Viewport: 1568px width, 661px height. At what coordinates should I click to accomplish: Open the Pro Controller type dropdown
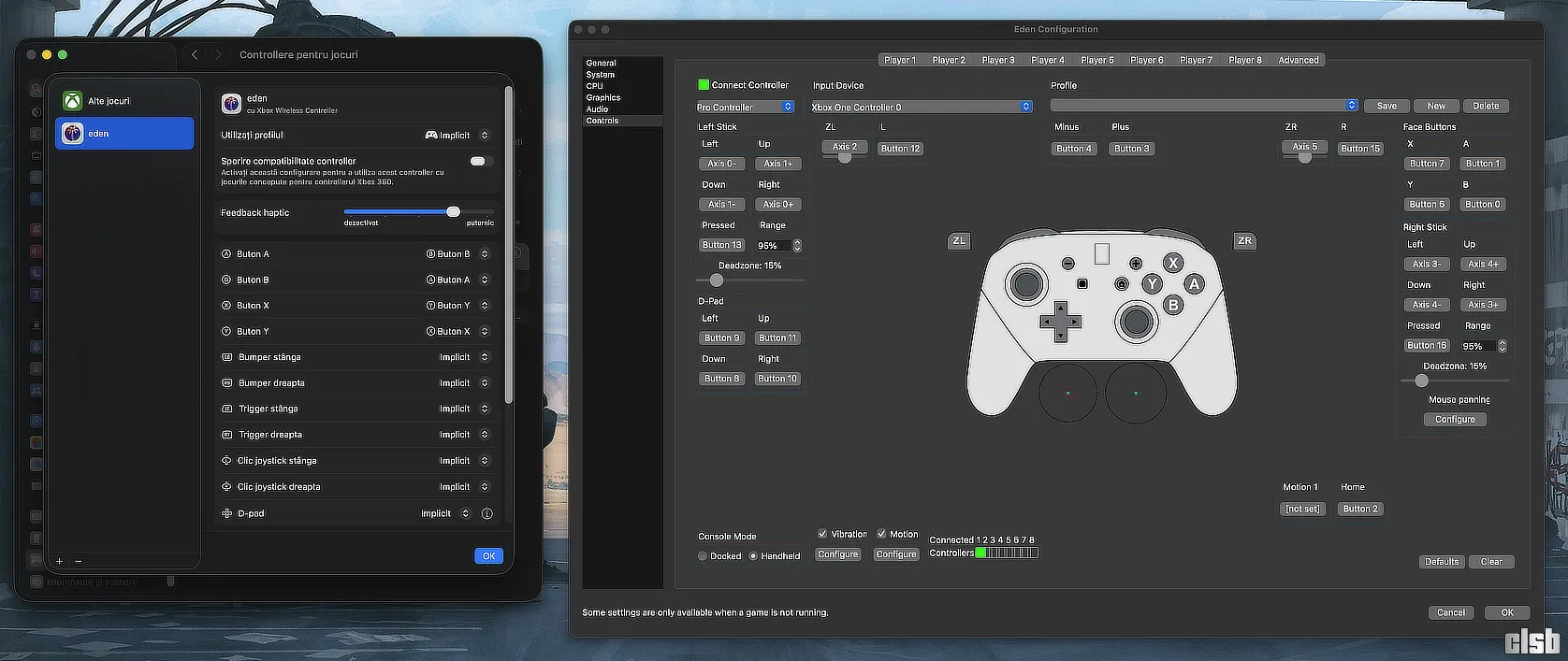746,107
